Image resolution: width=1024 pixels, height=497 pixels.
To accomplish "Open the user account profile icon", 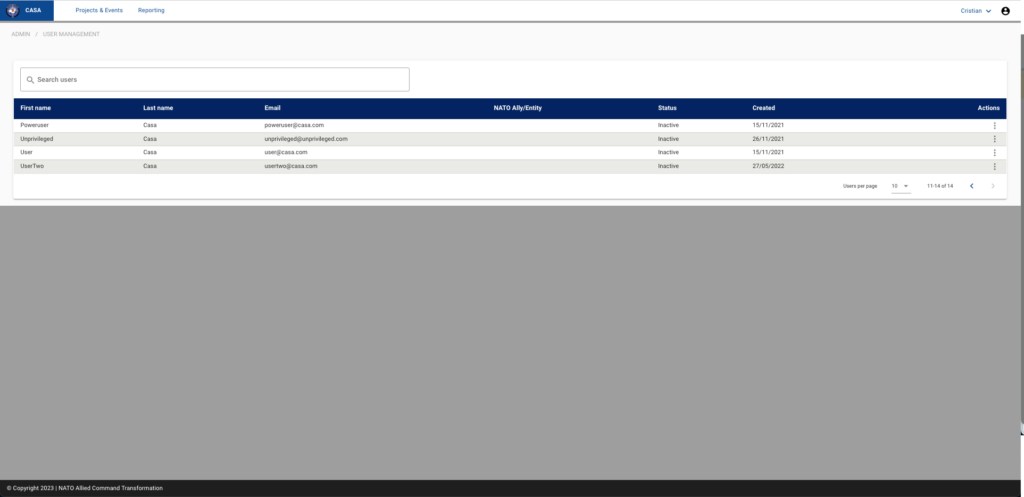I will [x=1005, y=11].
